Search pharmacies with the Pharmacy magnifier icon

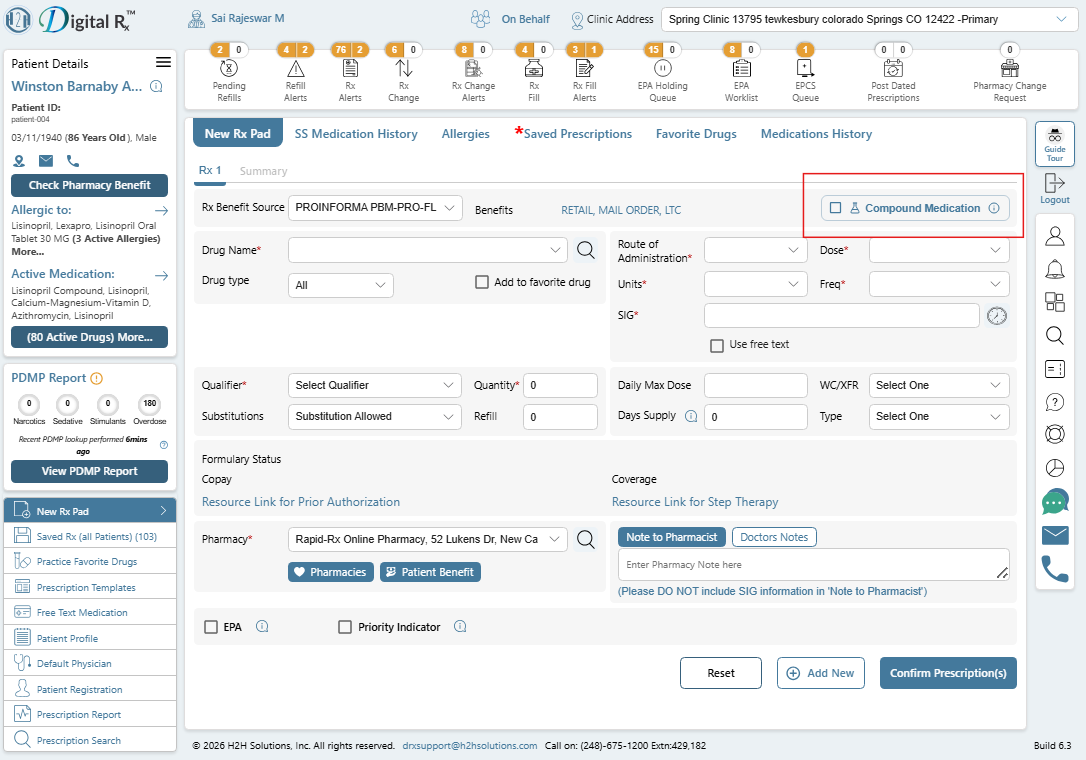pos(586,539)
